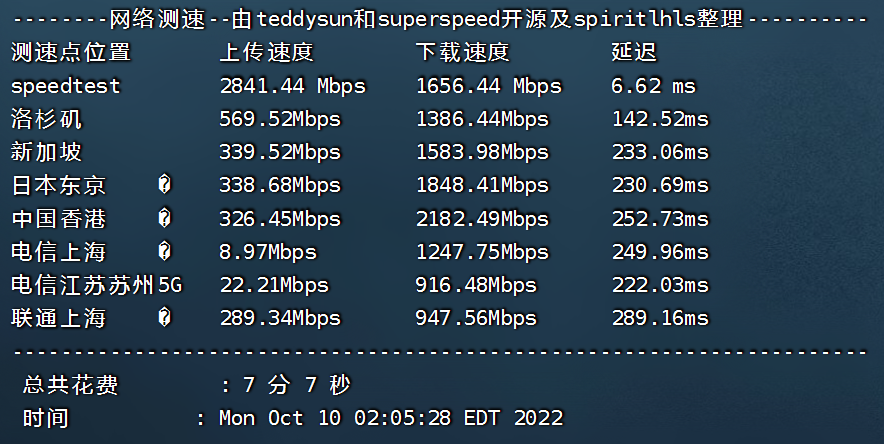Click the 洛杉矶 row label
Image resolution: width=884 pixels, height=444 pixels.
(x=46, y=119)
